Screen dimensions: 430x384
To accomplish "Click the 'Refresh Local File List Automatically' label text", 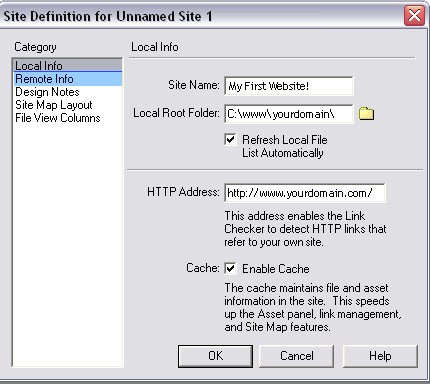I will point(285,146).
